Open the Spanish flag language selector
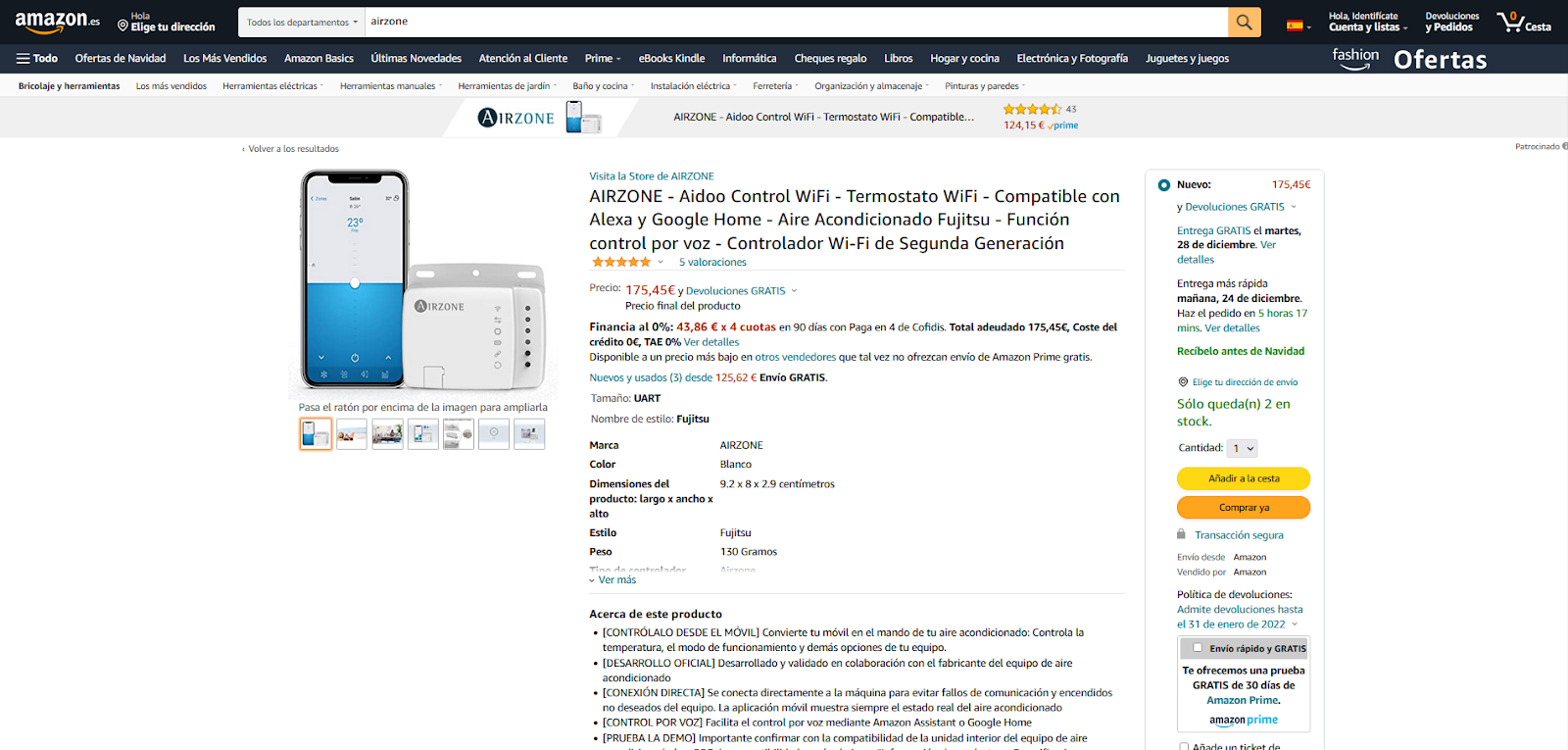 [1298, 25]
